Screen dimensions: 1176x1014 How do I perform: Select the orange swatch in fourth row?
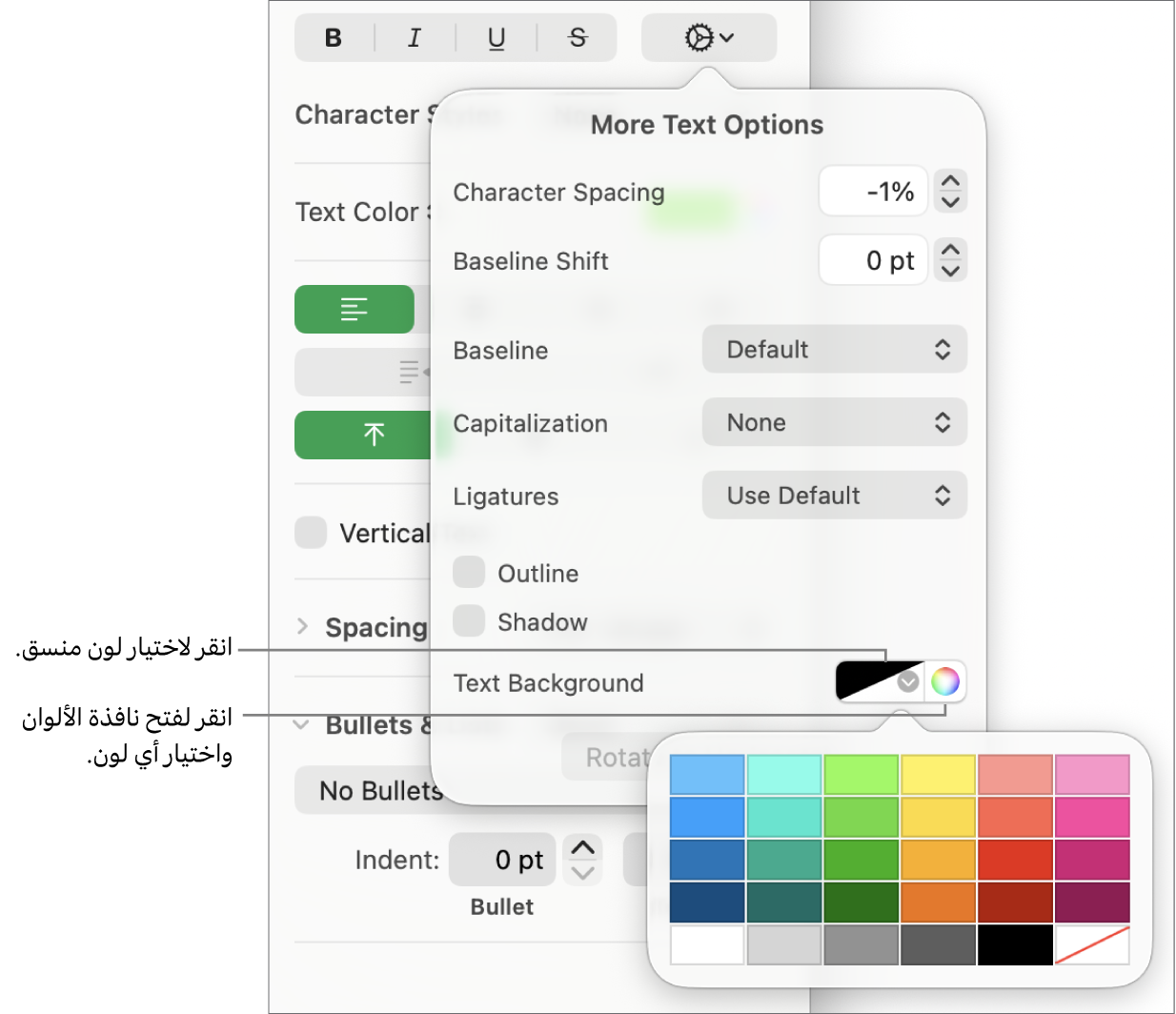pos(939,902)
